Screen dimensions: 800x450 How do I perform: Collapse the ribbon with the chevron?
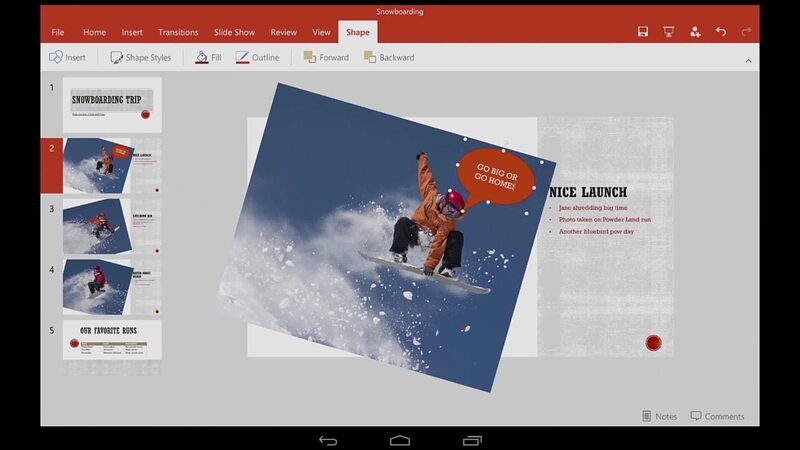tap(748, 61)
